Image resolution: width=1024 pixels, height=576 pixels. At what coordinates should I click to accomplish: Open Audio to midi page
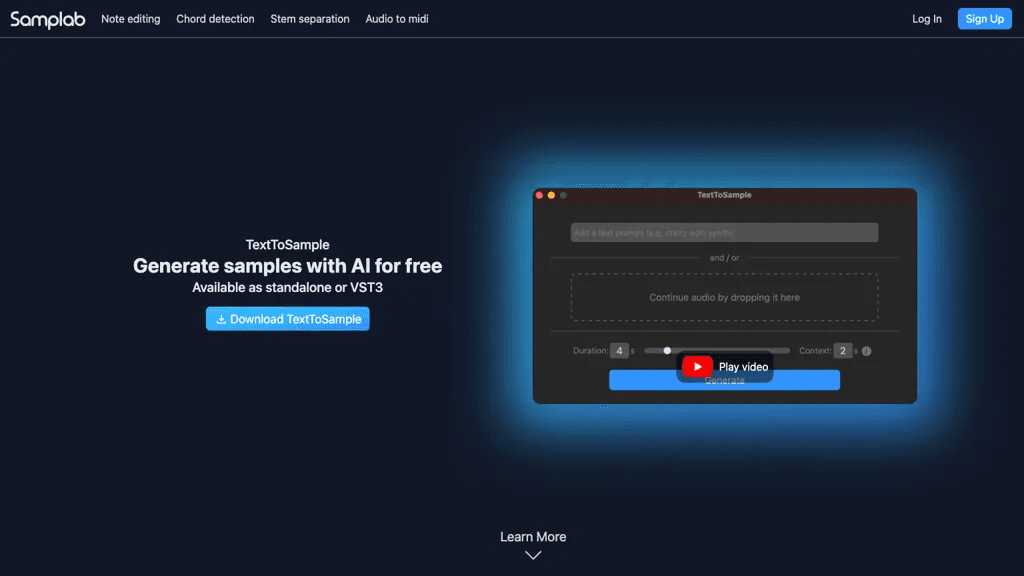click(x=397, y=19)
